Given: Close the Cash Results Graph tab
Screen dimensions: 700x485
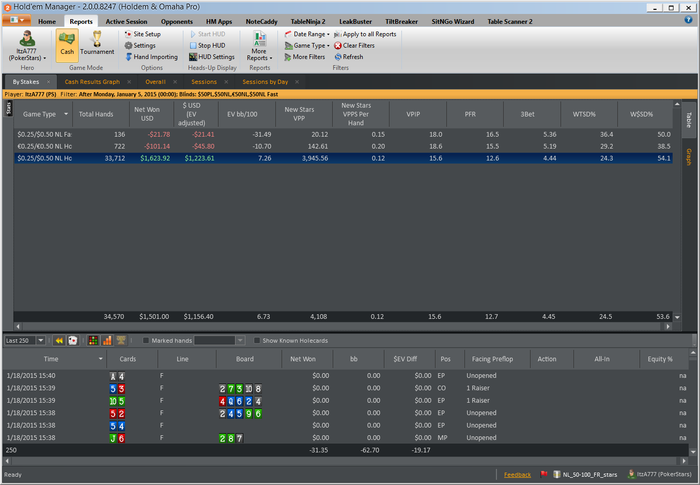Looking at the screenshot, I should 129,82.
